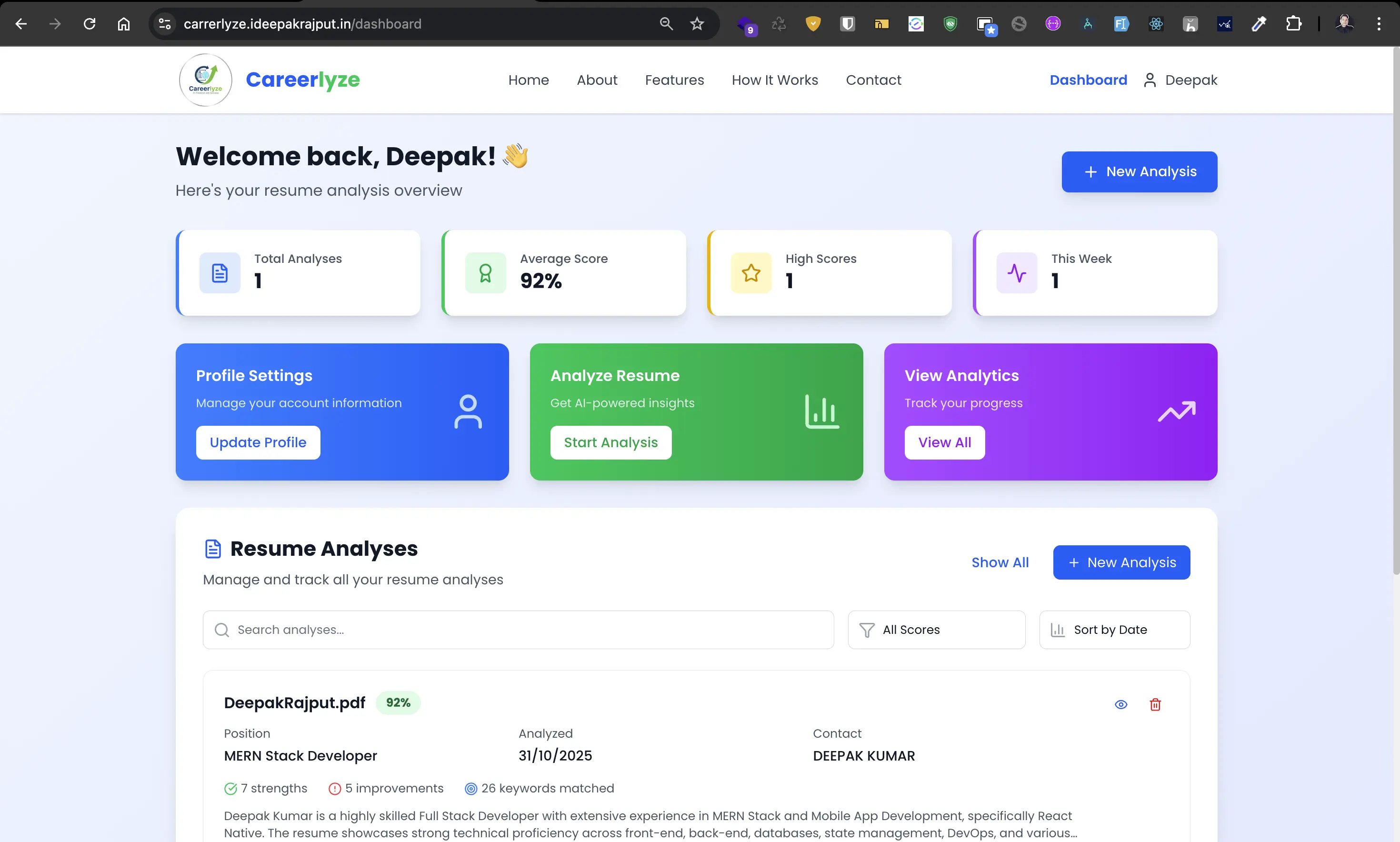
Task: Click the purple extension icon with badge 9
Action: tap(747, 25)
